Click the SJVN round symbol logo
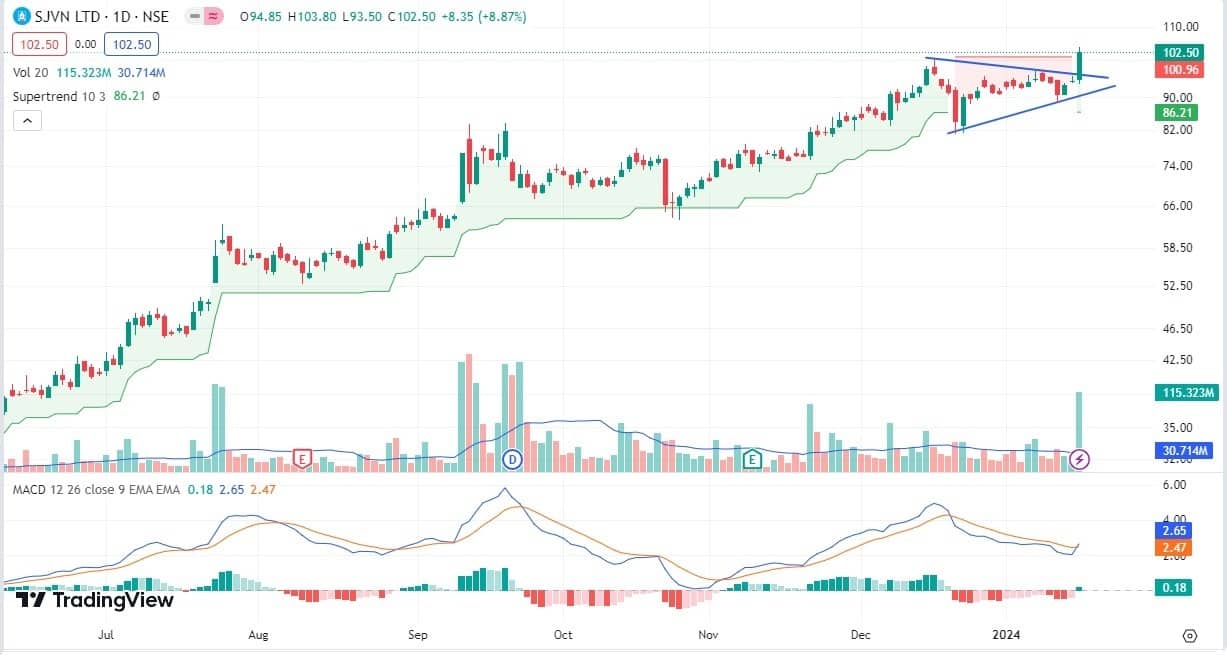This screenshot has height=655, width=1227. (20, 17)
